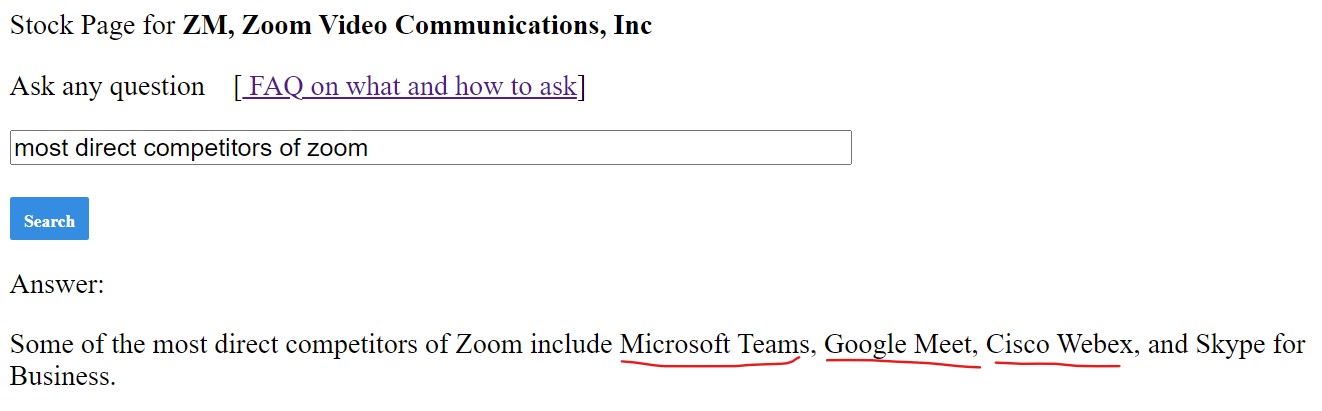Select the underlined 'Google Meet' text
Screen dimensions: 1322x411
point(898,345)
